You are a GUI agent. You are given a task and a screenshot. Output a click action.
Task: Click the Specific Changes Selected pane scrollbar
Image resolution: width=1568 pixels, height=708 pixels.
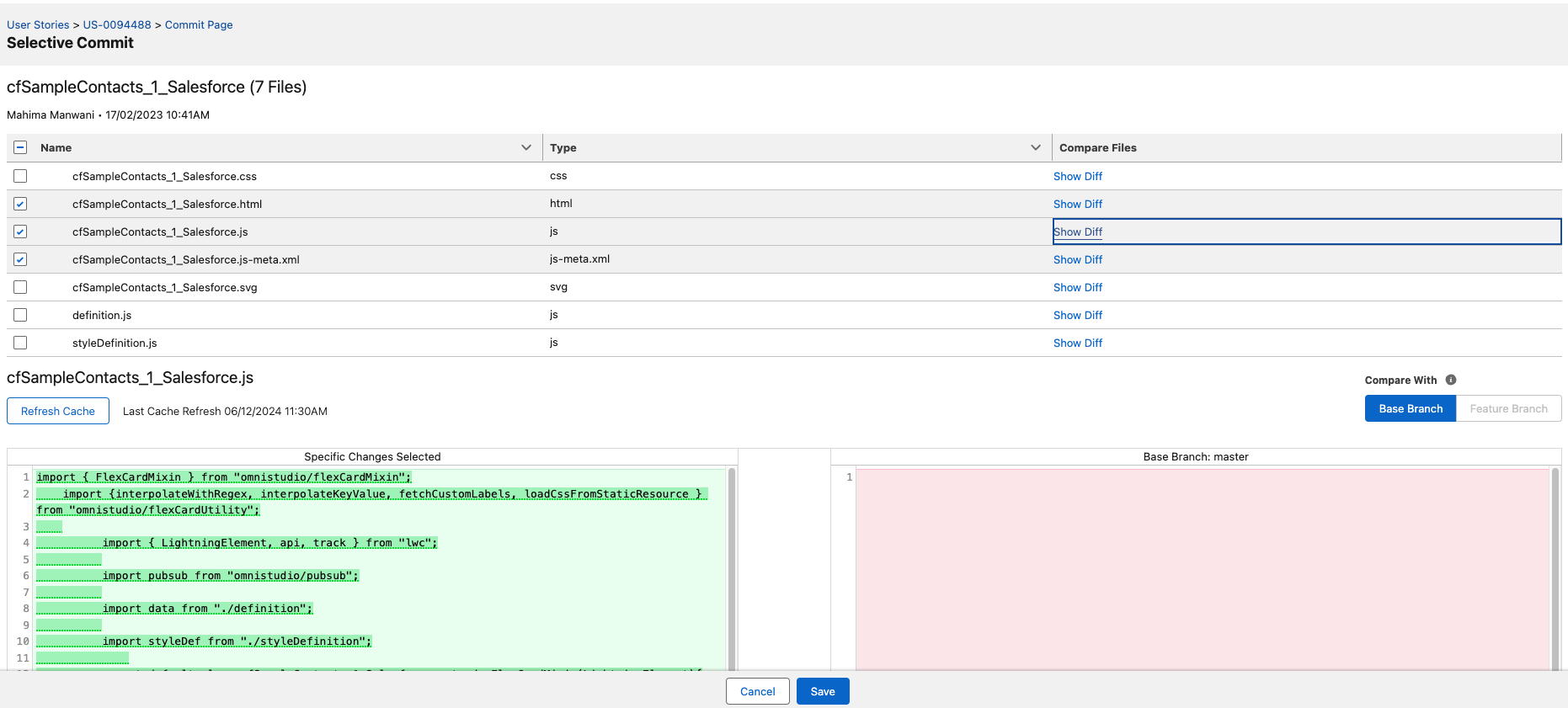coord(732,569)
